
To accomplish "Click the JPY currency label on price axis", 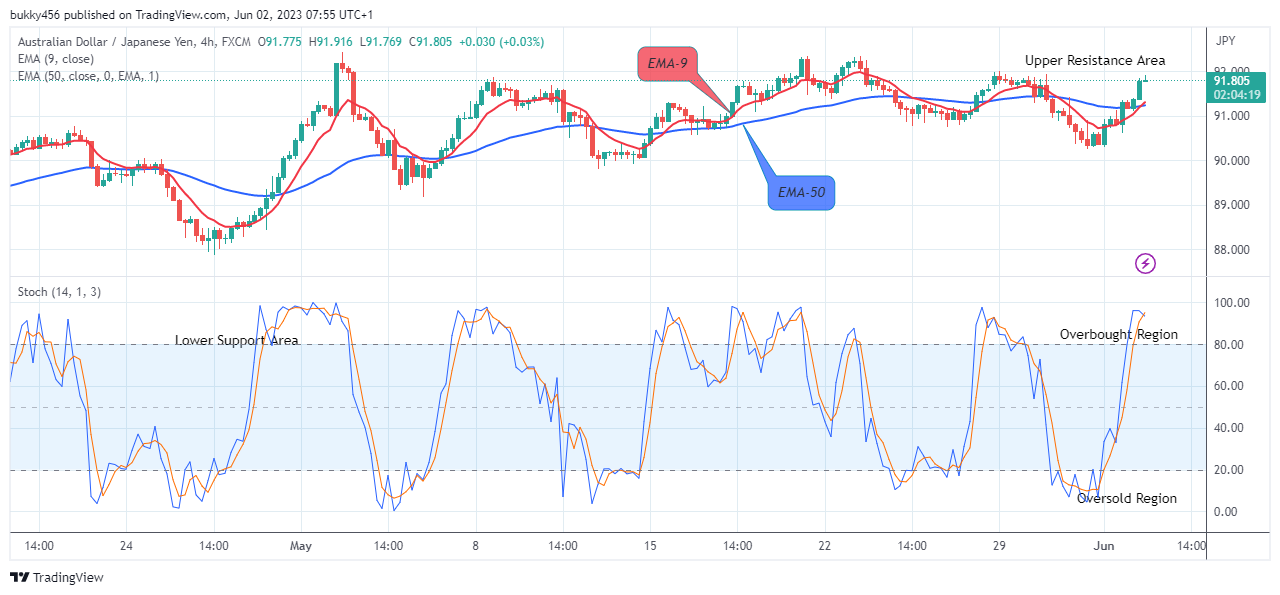I will pyautogui.click(x=1225, y=41).
